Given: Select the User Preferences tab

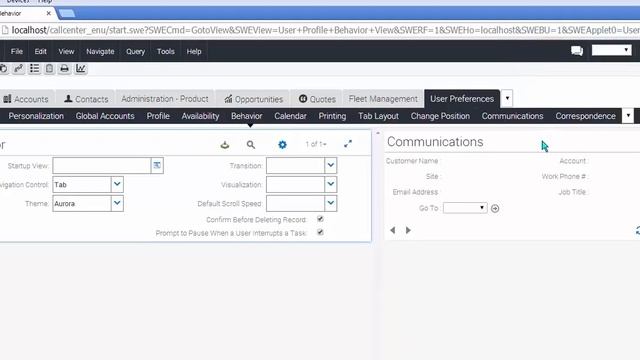Looking at the screenshot, I should 462,99.
